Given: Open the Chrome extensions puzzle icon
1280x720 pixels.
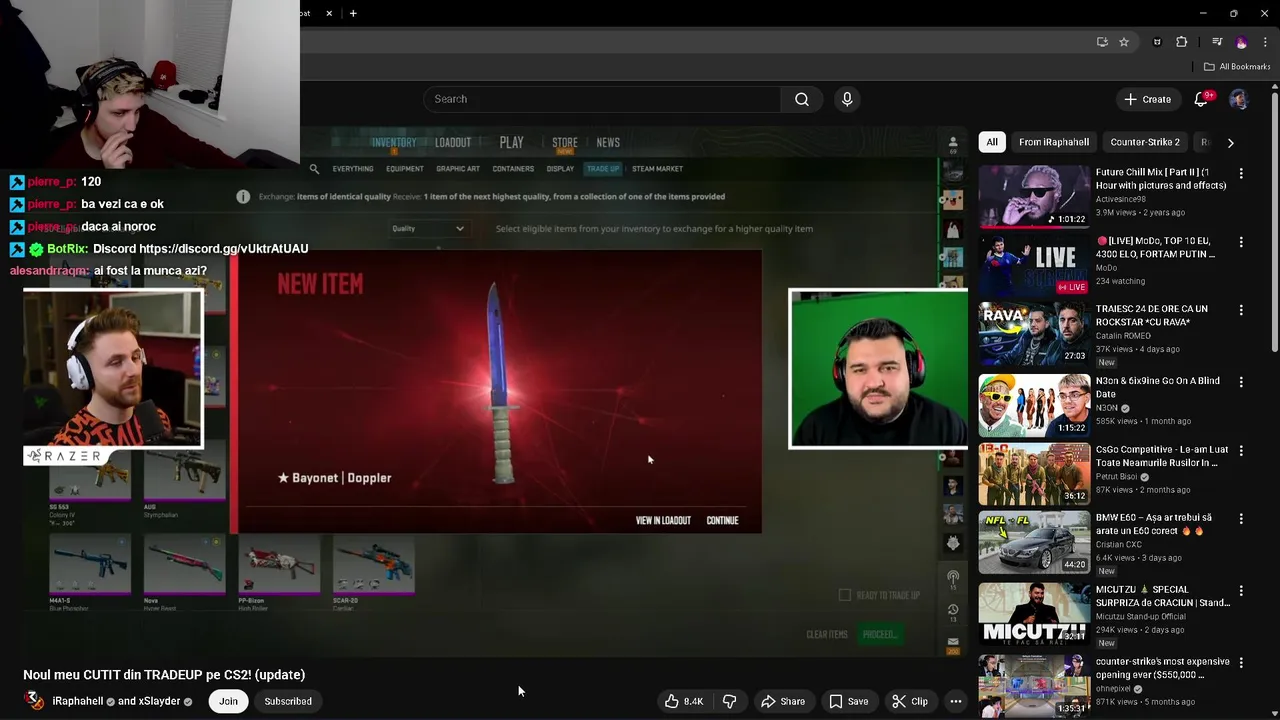Looking at the screenshot, I should point(1182,42).
